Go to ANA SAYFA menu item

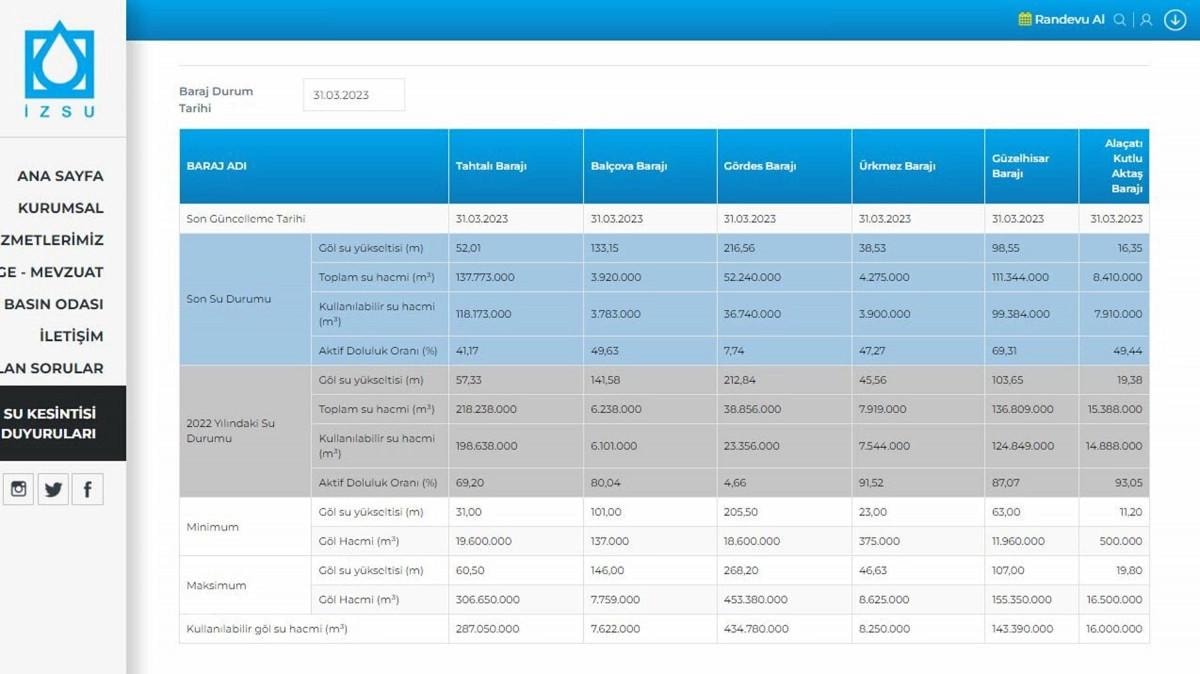(60, 176)
